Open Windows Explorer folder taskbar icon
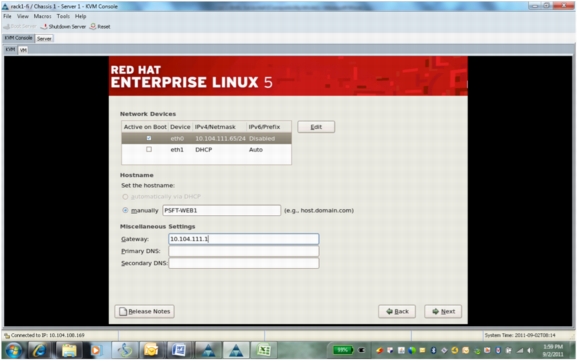Image resolution: width=578 pixels, height=362 pixels. [69, 351]
